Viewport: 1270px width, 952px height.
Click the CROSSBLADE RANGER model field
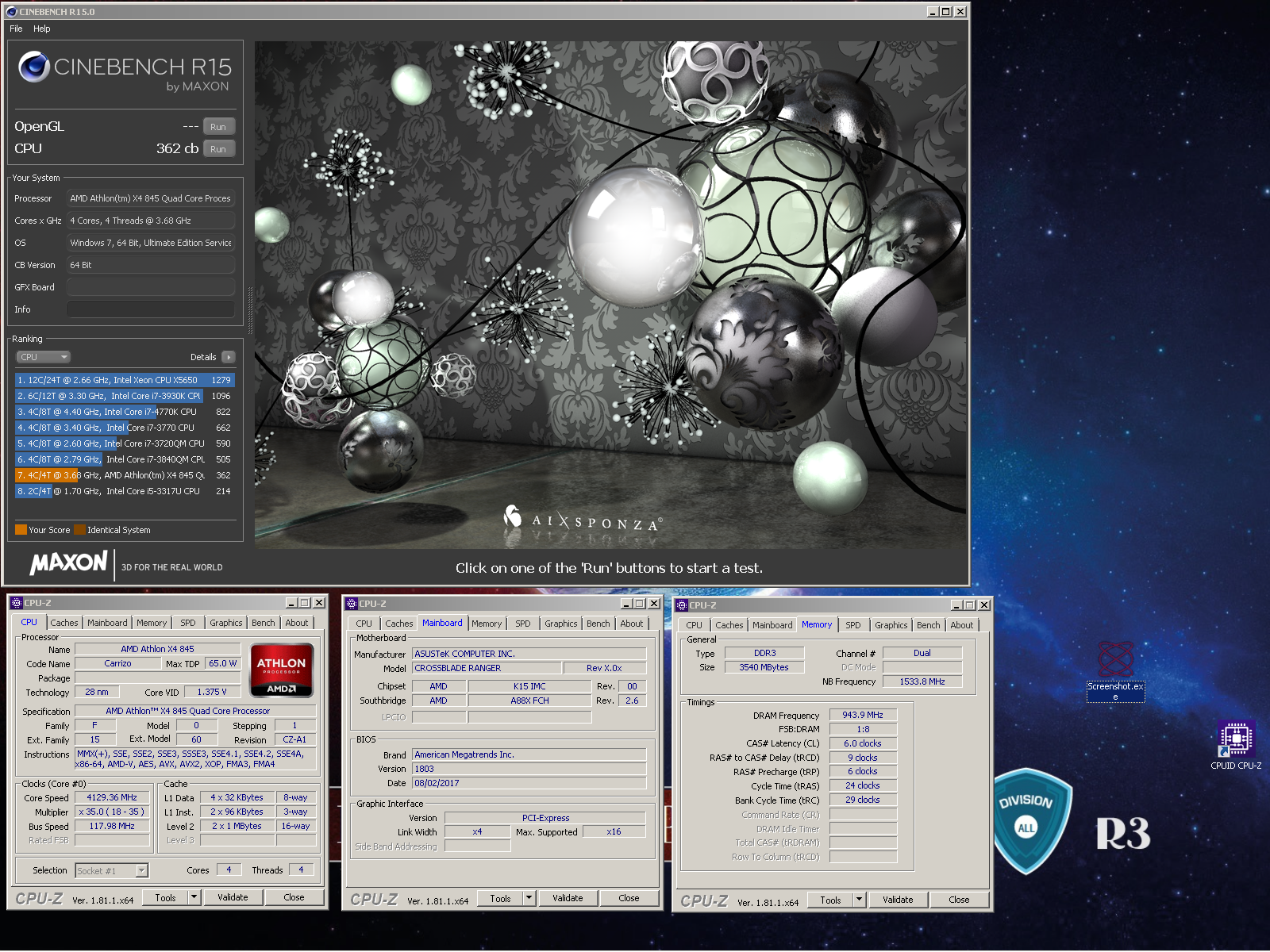(x=487, y=668)
